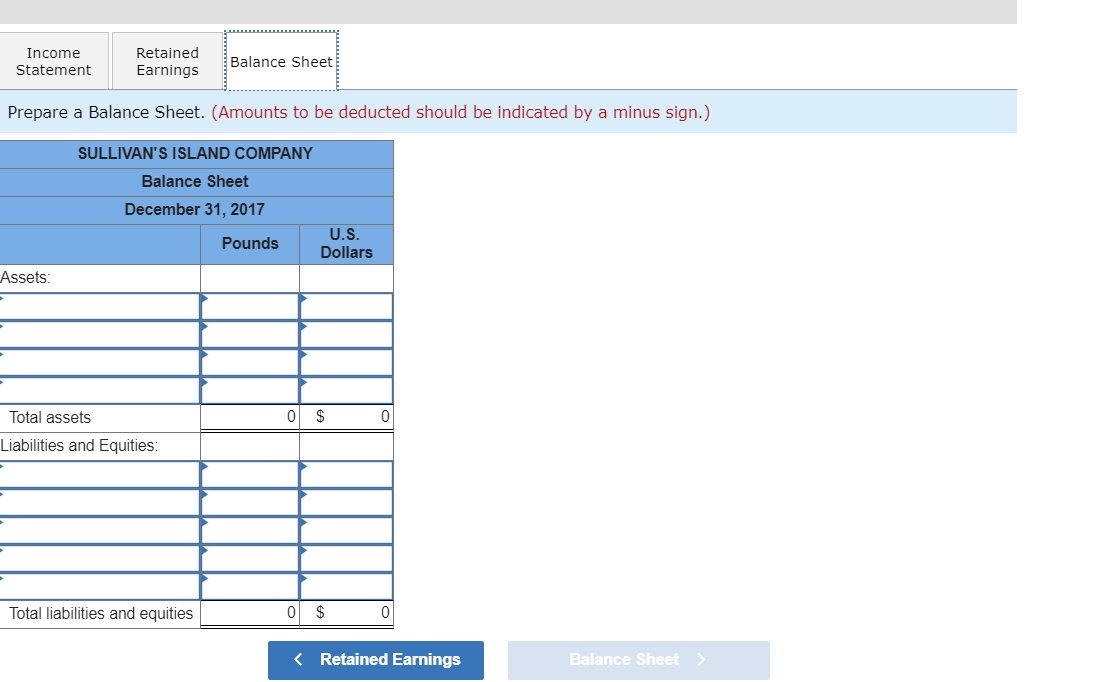This screenshot has width=1103, height=682.
Task: Click the U.S. Dollars field in second liabilities row
Action: click(x=347, y=503)
